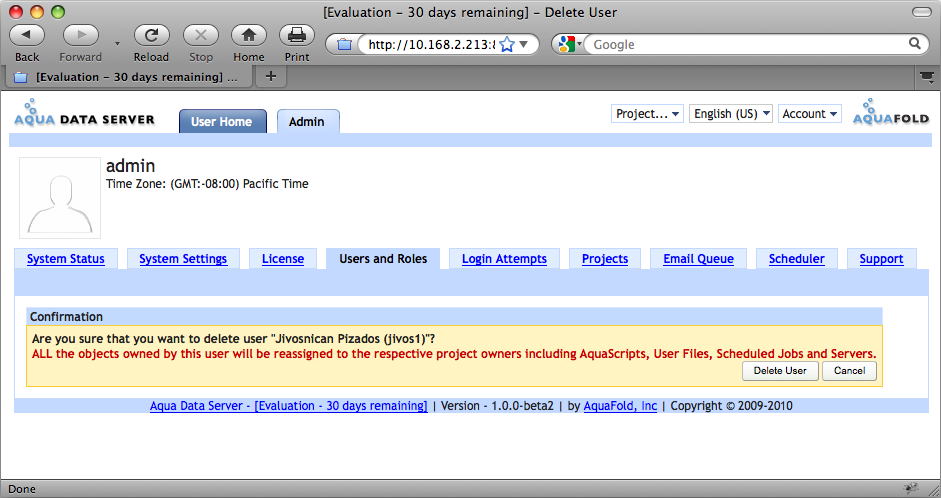Click the AquaFold logo

(x=891, y=112)
